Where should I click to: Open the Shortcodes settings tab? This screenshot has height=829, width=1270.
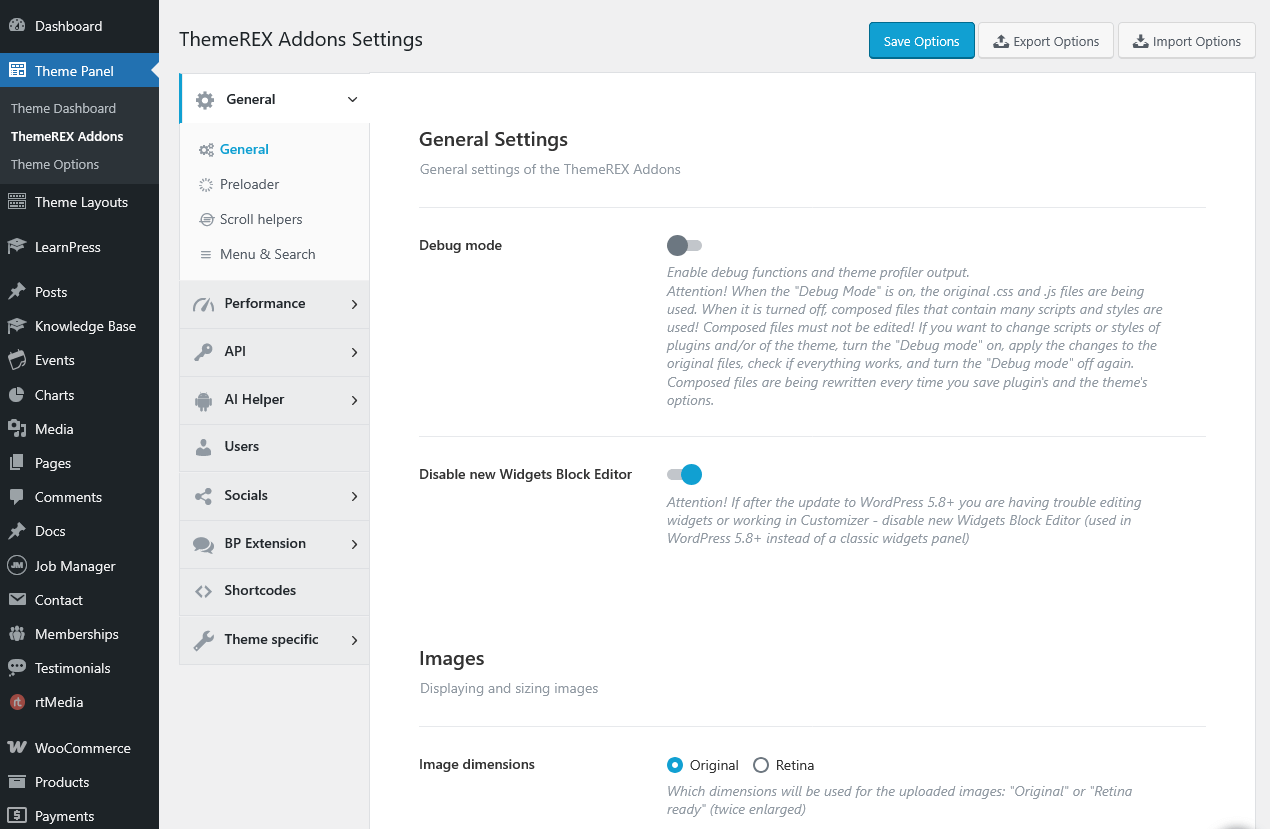click(x=275, y=591)
